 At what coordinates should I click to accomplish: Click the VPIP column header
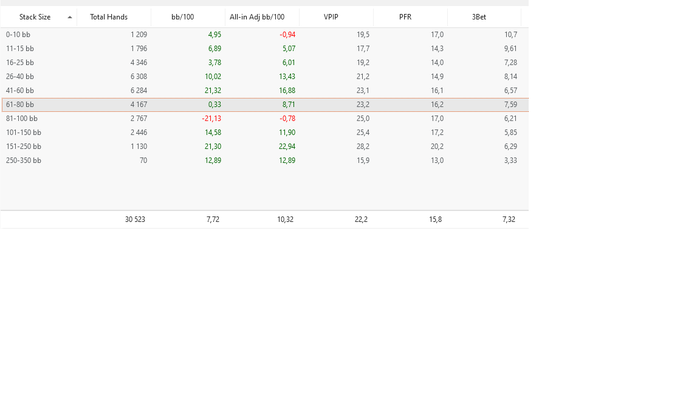pyautogui.click(x=331, y=17)
